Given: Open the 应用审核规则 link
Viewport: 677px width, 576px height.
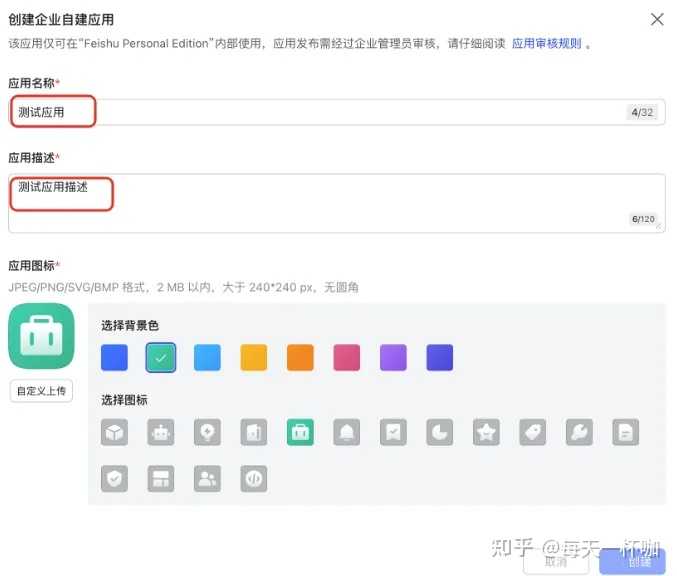Looking at the screenshot, I should tap(547, 44).
